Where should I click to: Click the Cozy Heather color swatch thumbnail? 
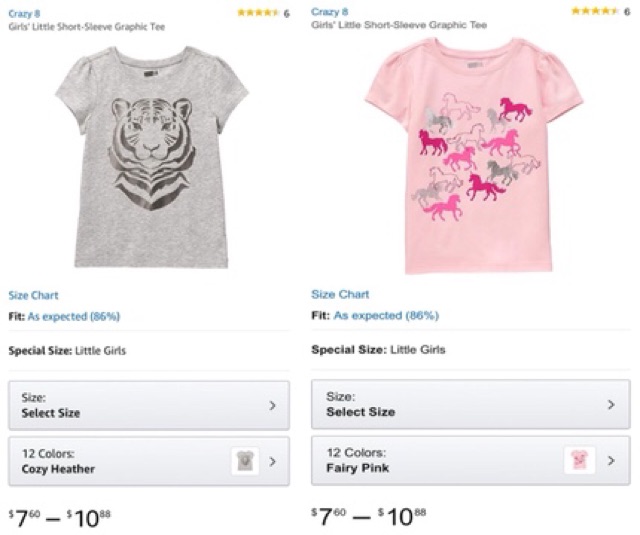tap(245, 461)
